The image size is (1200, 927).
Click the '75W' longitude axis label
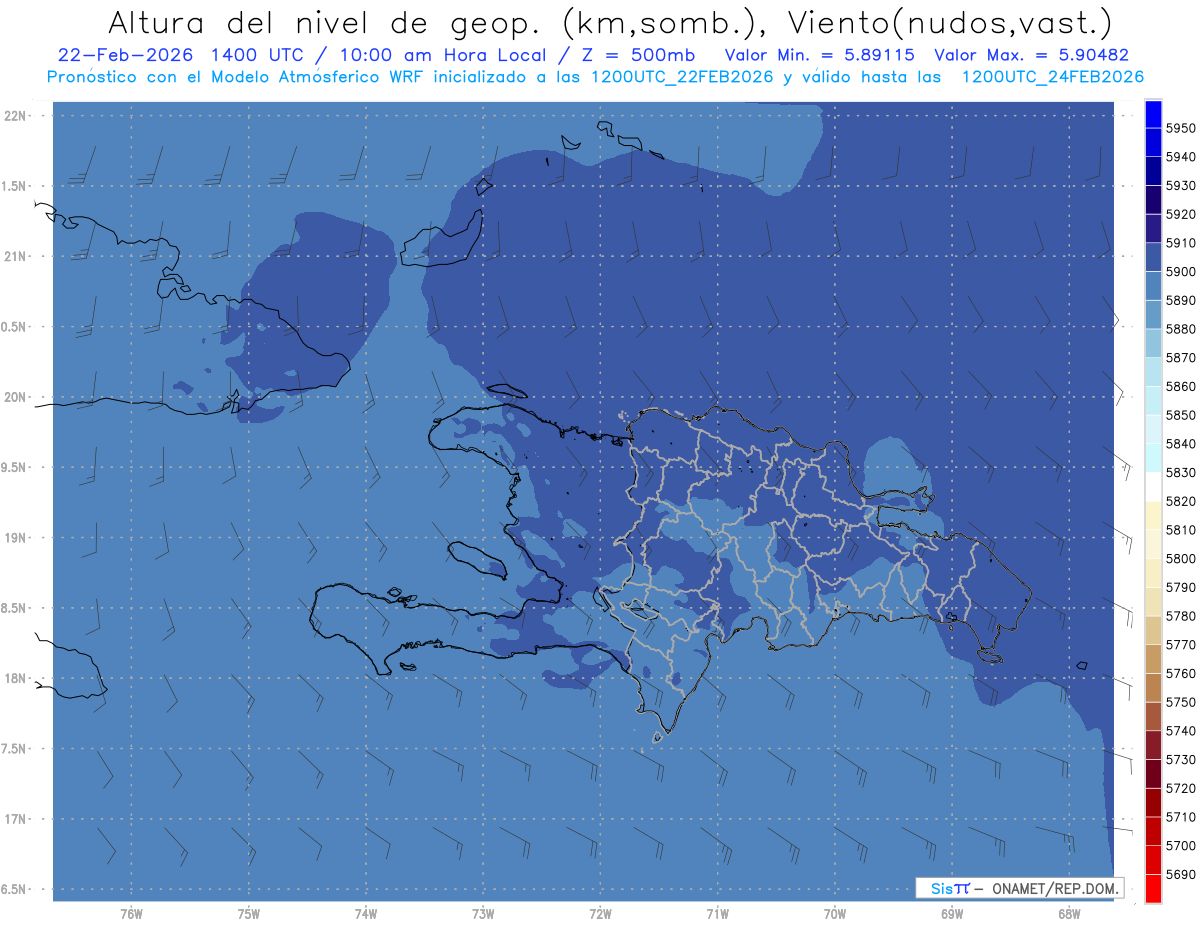pyautogui.click(x=249, y=914)
